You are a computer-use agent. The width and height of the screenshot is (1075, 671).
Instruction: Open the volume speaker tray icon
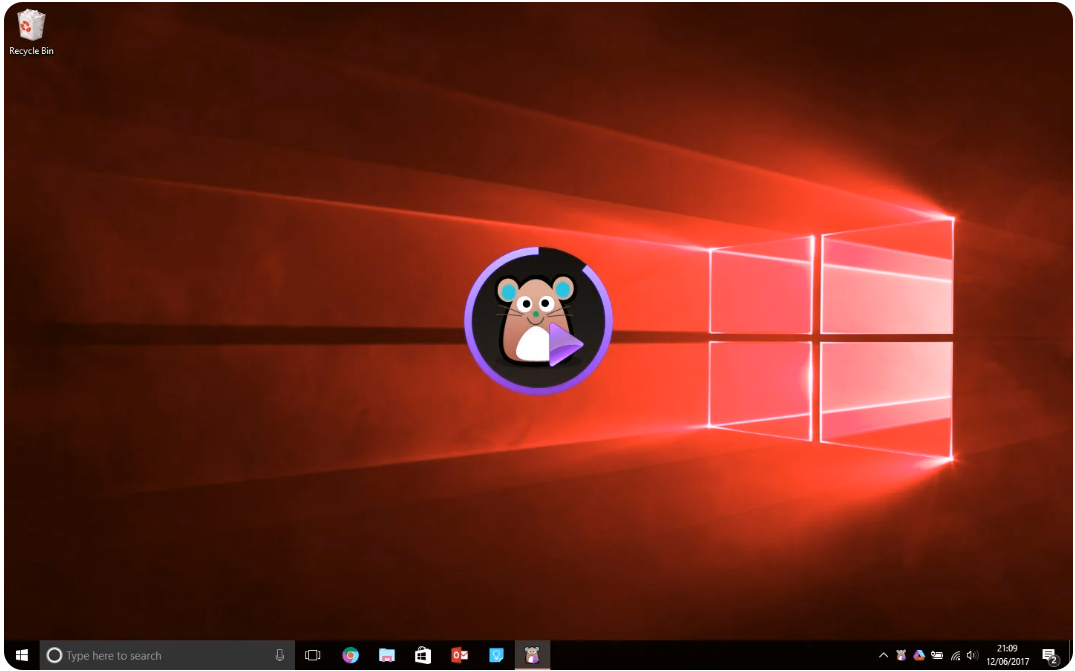[x=972, y=655]
